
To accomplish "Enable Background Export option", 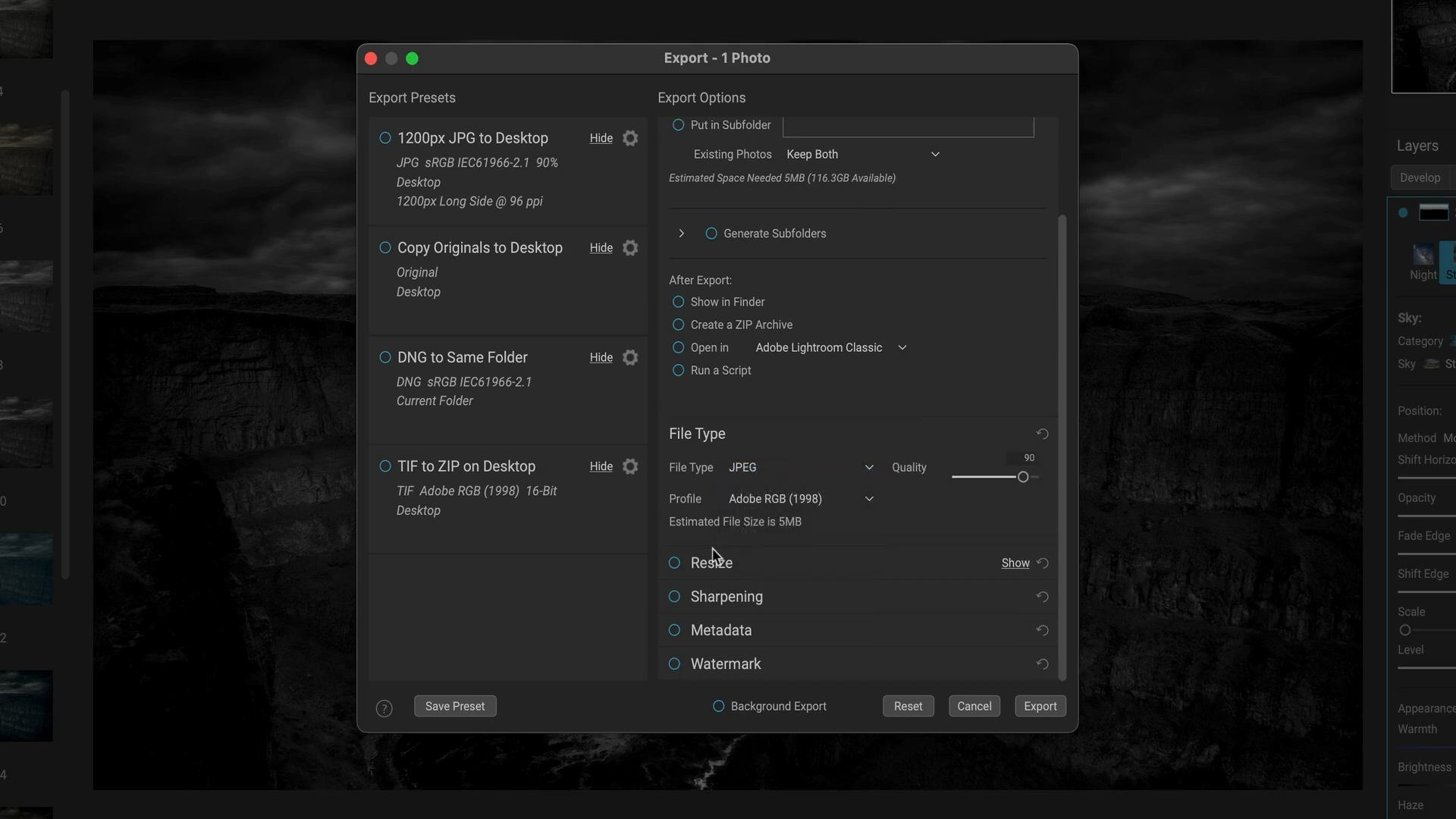I will point(718,706).
